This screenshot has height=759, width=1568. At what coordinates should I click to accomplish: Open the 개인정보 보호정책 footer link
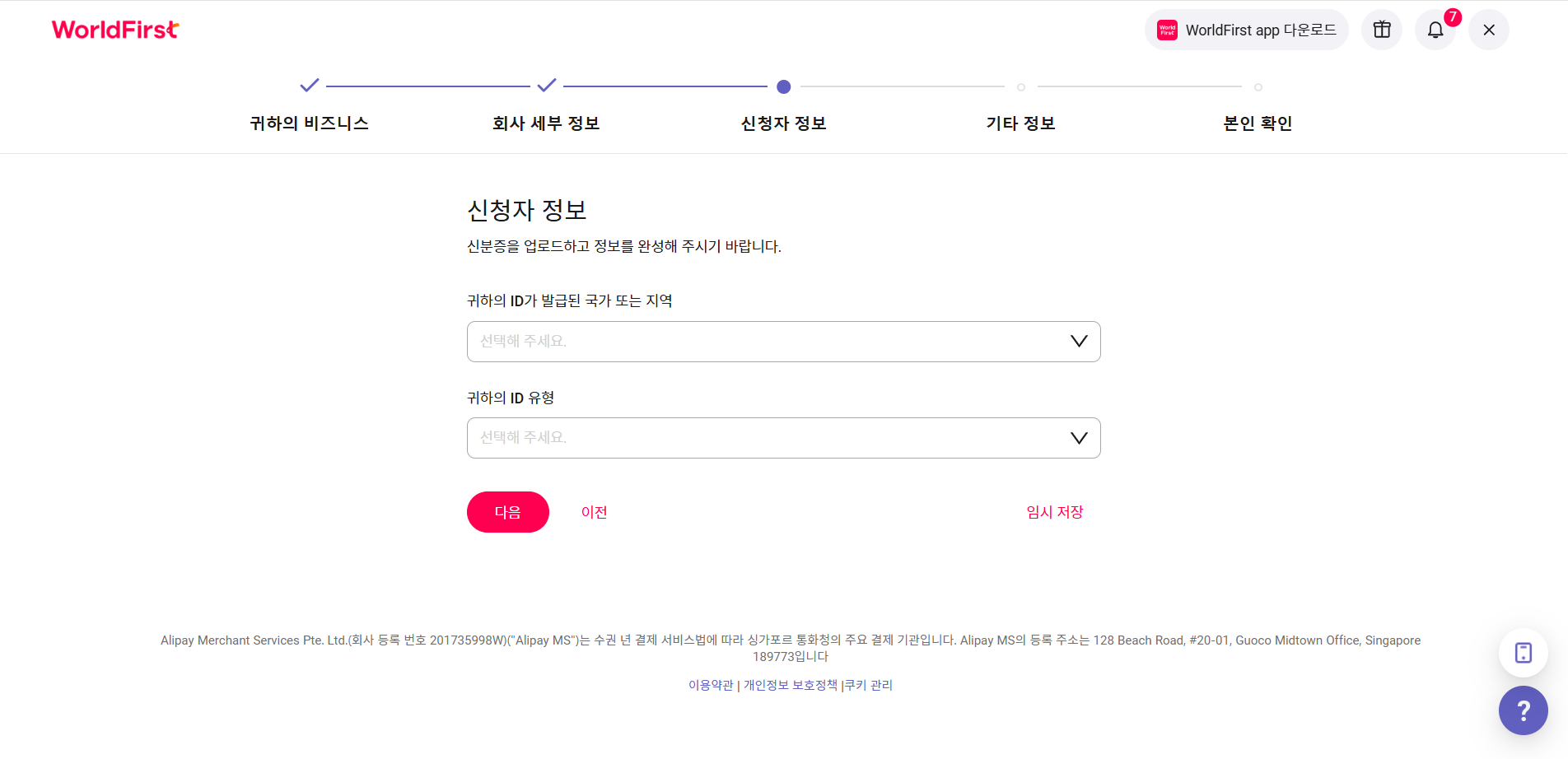[x=791, y=685]
